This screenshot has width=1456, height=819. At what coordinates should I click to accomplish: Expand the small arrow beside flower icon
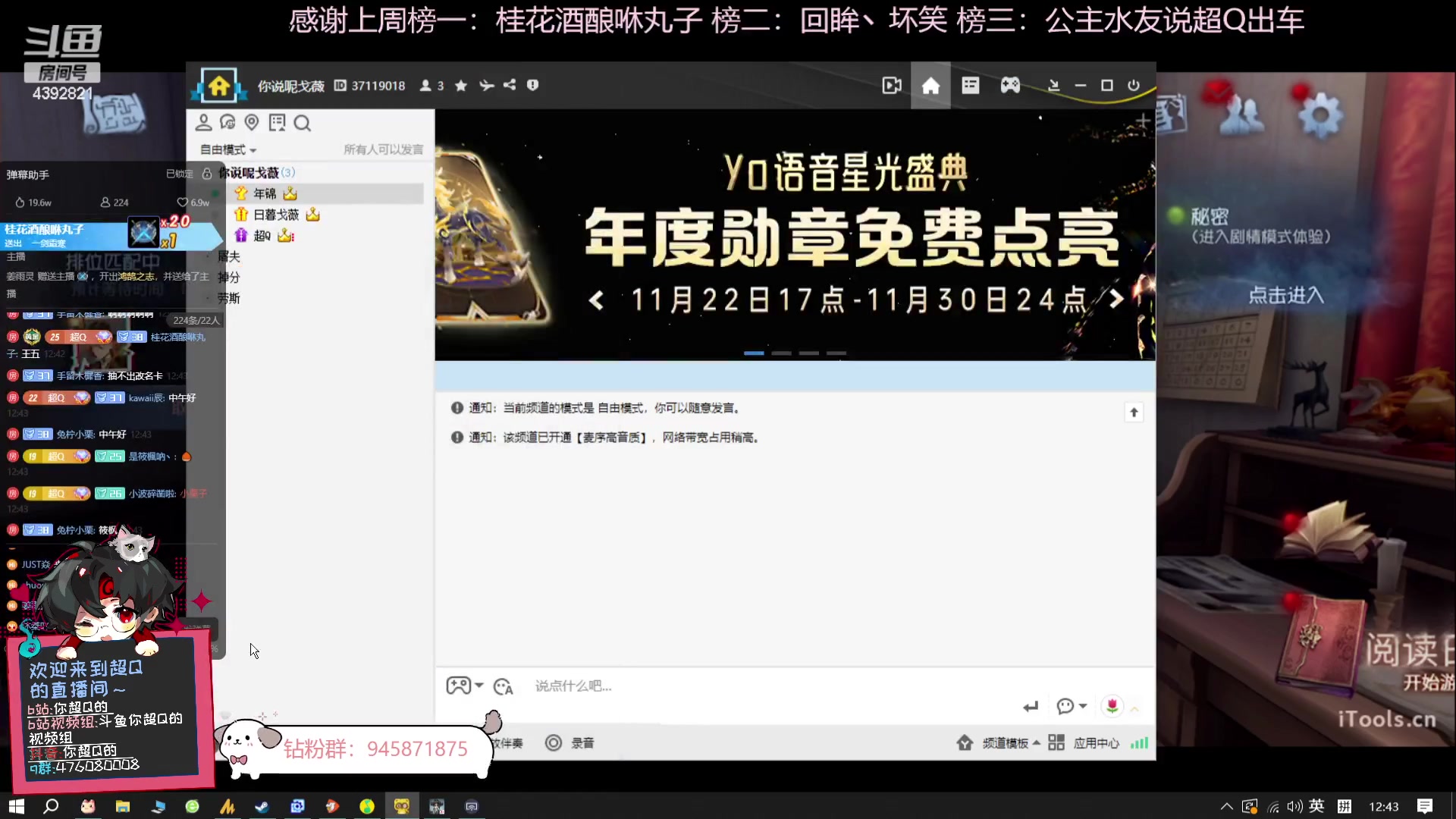pyautogui.click(x=1134, y=709)
